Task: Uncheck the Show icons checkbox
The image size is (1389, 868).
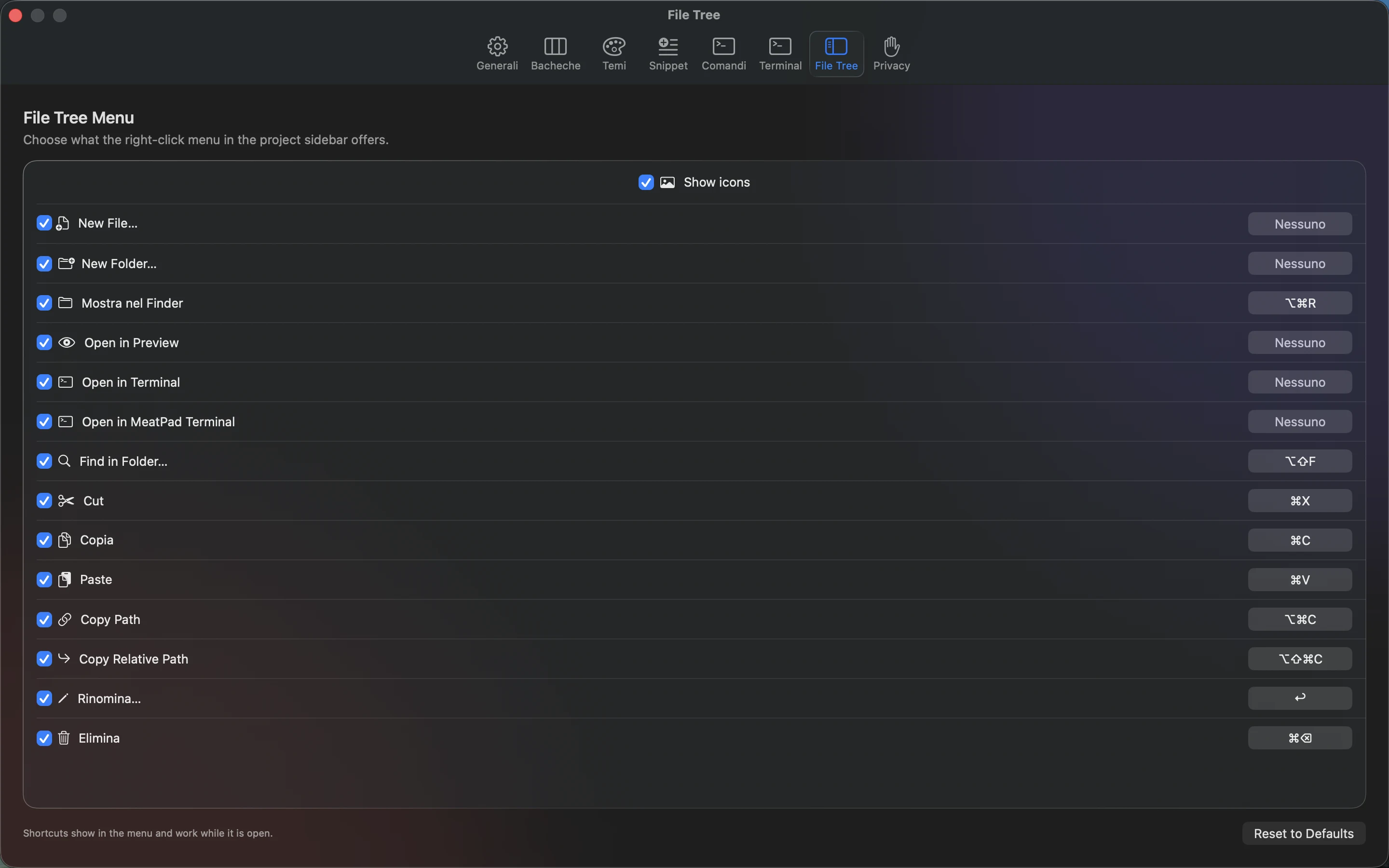Action: (646, 182)
